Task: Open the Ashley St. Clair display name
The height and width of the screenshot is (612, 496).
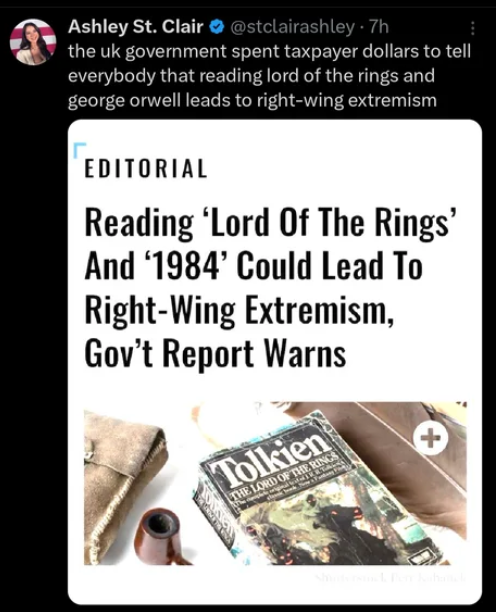Action: coord(136,27)
